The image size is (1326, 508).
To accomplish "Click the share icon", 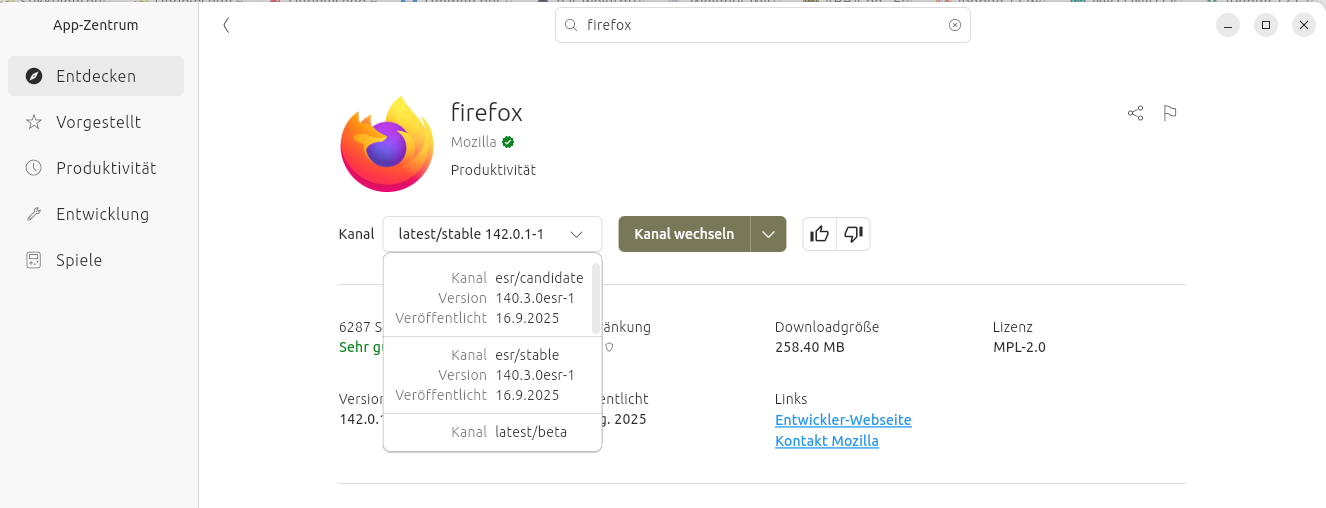I will pos(1135,113).
